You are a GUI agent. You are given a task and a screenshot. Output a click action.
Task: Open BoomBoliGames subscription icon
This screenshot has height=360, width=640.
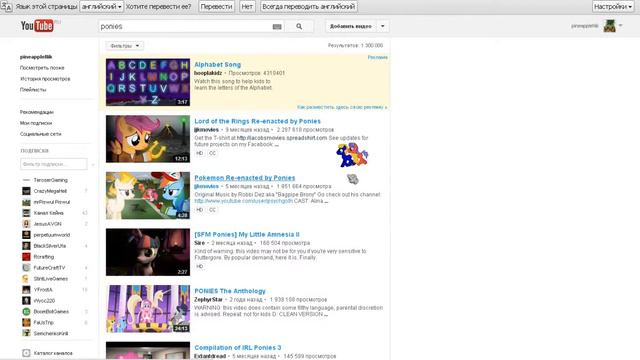tap(26, 312)
